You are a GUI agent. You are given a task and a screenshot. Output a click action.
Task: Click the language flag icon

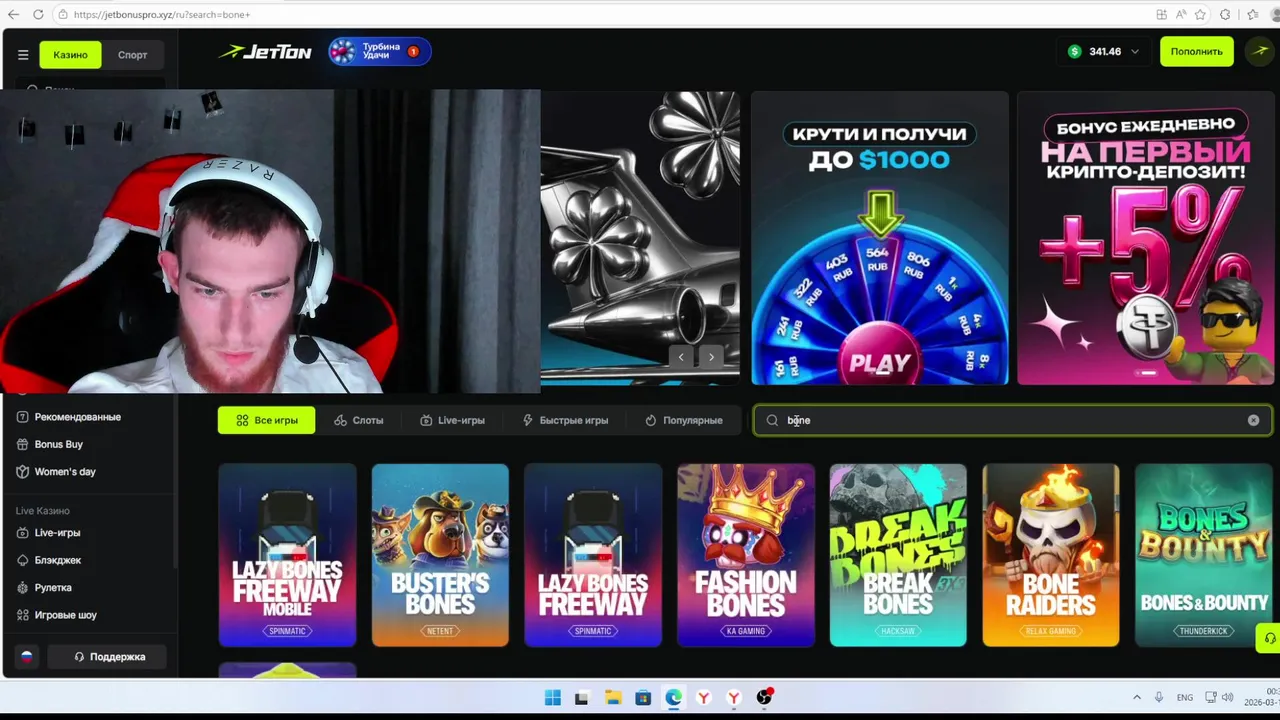pyautogui.click(x=27, y=657)
